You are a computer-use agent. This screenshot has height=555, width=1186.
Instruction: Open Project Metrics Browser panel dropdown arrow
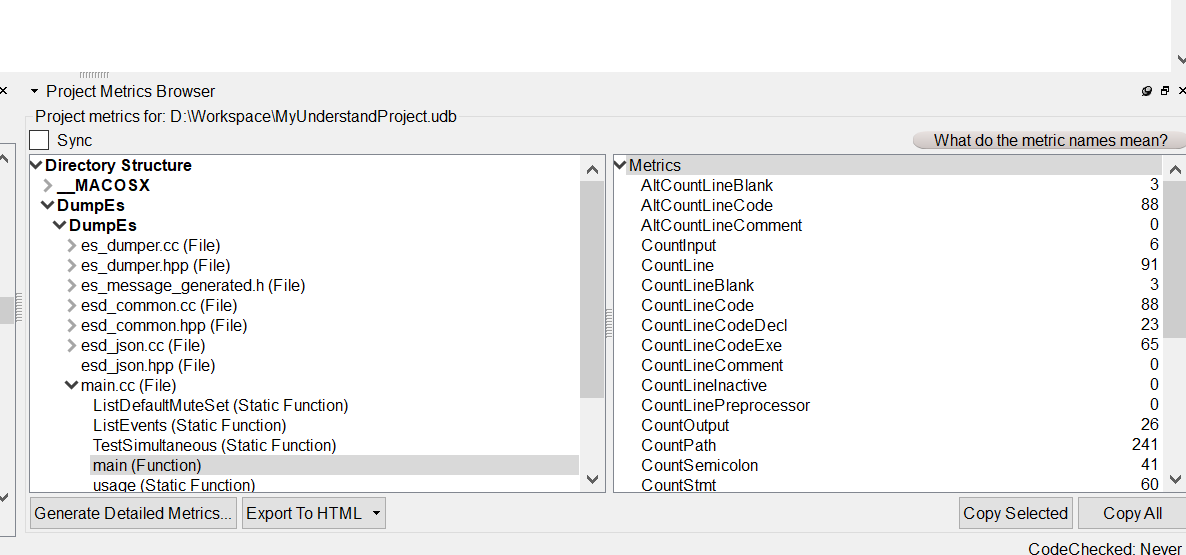[34, 91]
